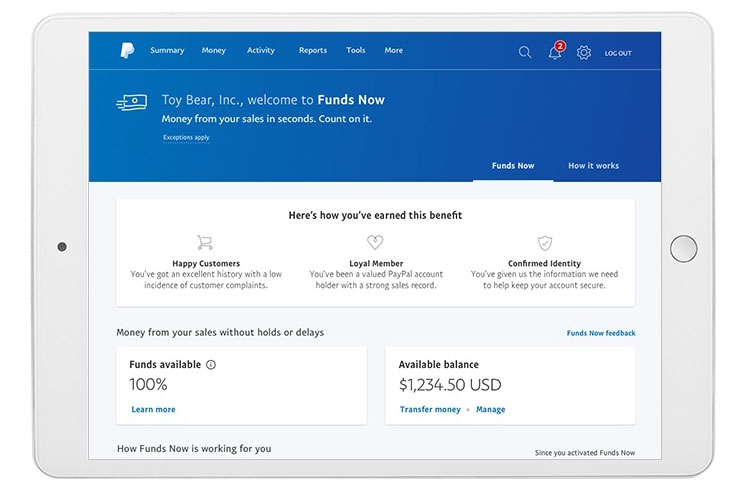
Task: Open the settings gear icon
Action: click(583, 52)
